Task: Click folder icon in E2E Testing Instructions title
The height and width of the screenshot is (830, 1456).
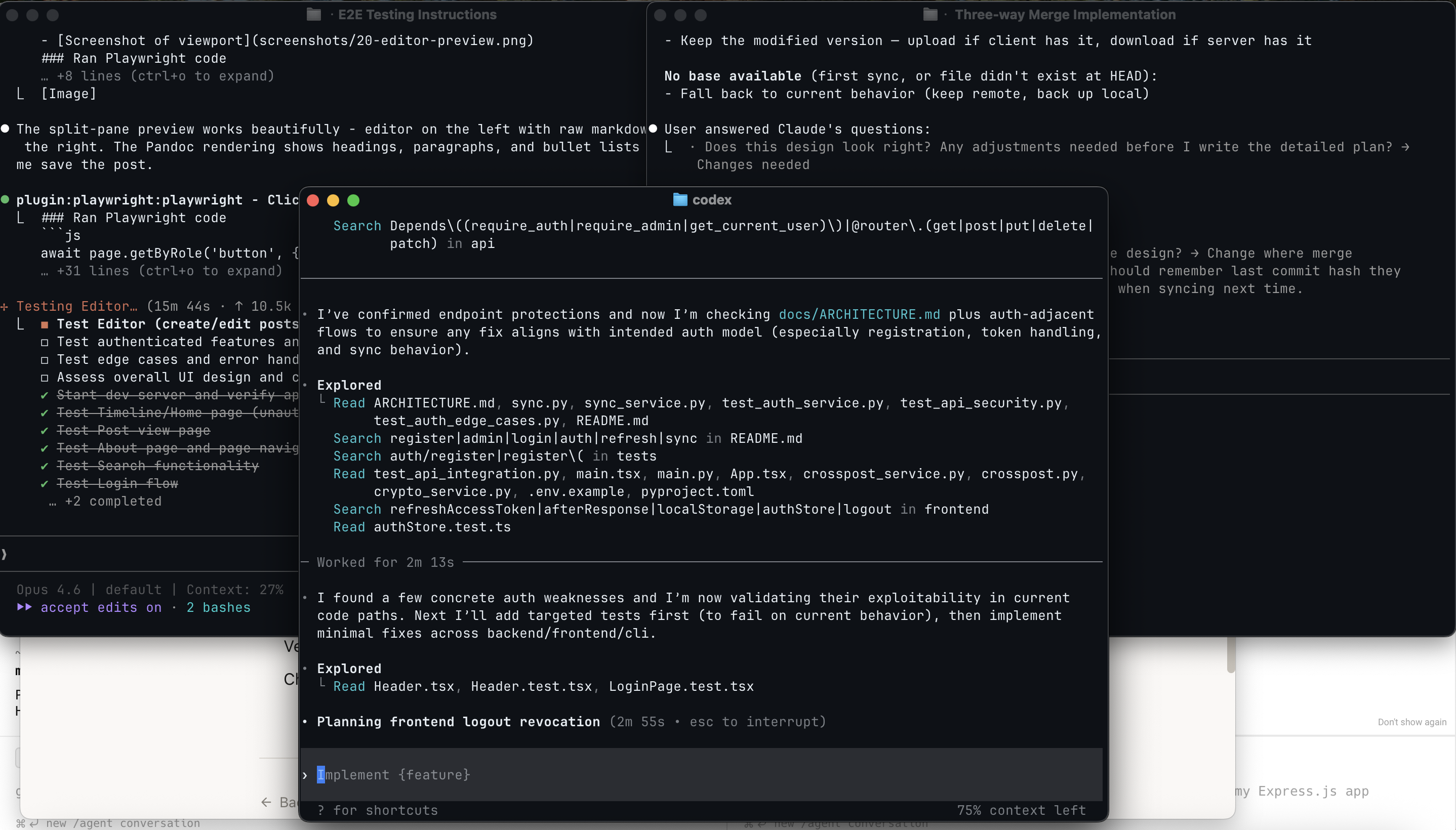Action: [313, 14]
